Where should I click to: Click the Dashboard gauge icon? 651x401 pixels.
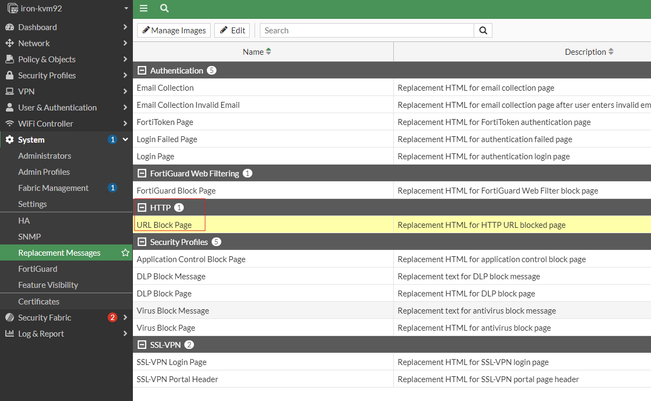tap(10, 27)
